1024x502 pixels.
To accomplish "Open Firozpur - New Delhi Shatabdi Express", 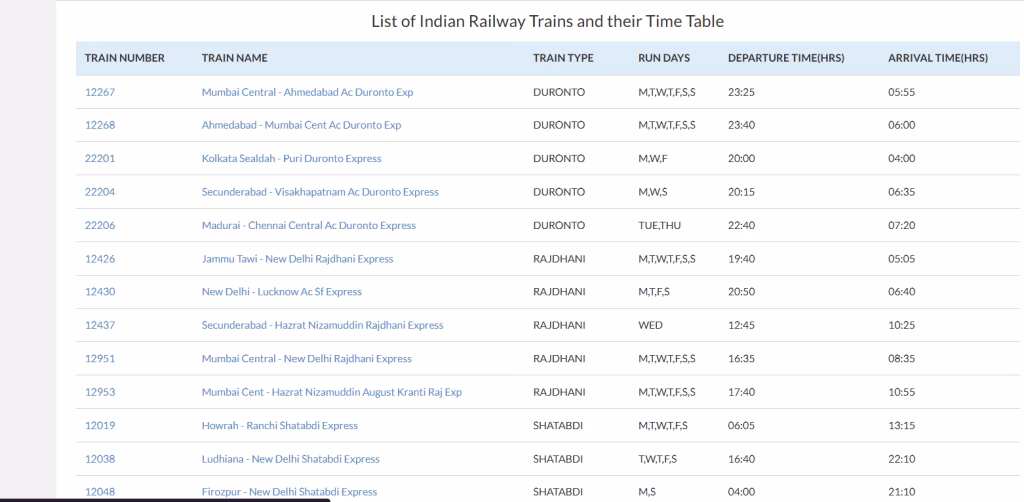I will coord(289,492).
